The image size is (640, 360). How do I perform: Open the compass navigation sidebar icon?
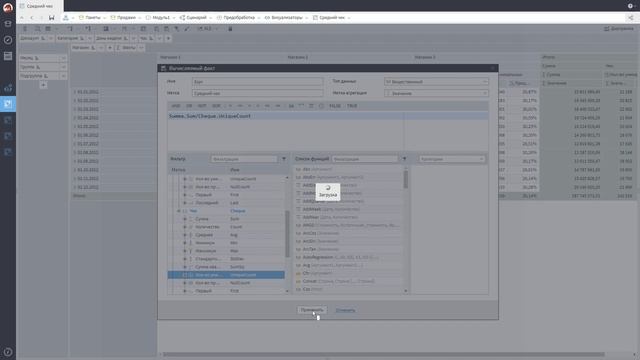8,40
